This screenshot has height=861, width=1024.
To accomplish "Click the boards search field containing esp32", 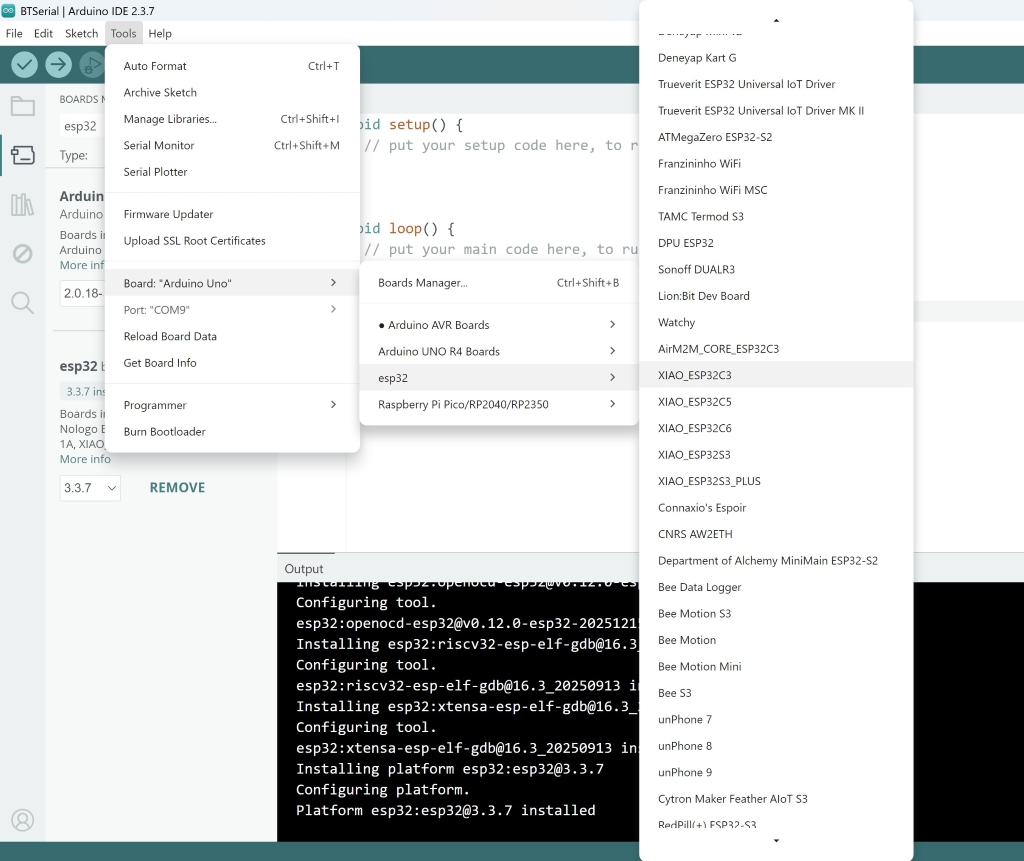I will coord(82,126).
